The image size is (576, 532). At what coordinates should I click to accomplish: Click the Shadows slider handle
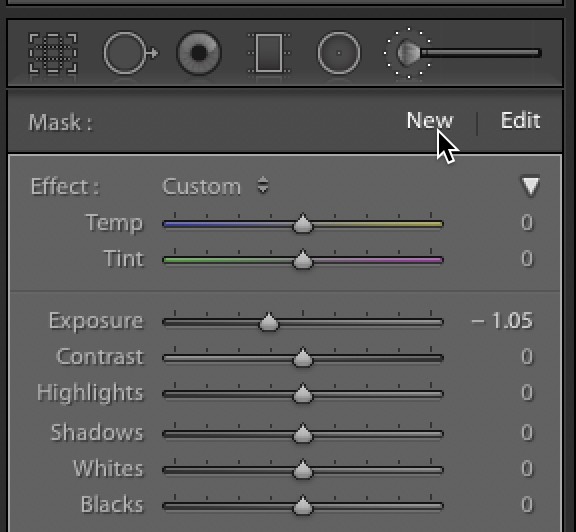point(303,433)
